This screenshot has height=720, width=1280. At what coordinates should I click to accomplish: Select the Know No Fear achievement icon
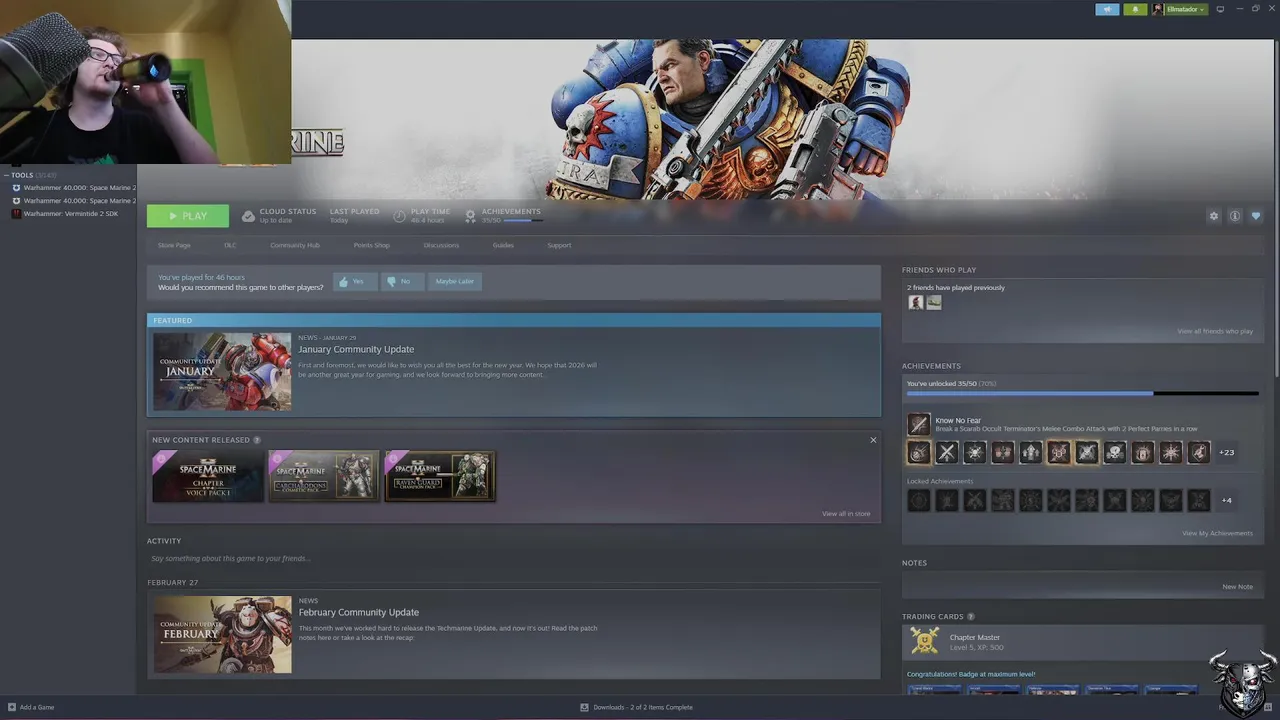coord(919,424)
